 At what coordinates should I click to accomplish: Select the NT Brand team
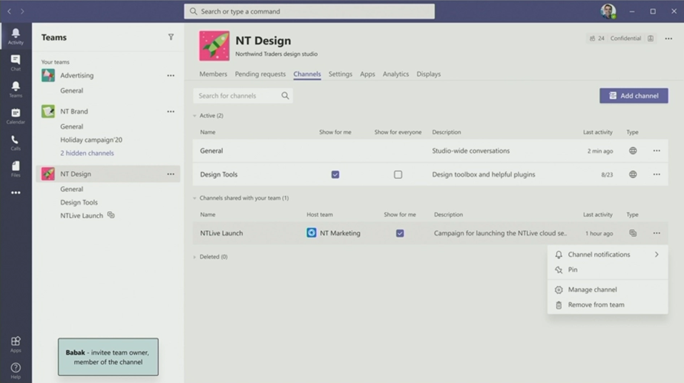pos(74,112)
